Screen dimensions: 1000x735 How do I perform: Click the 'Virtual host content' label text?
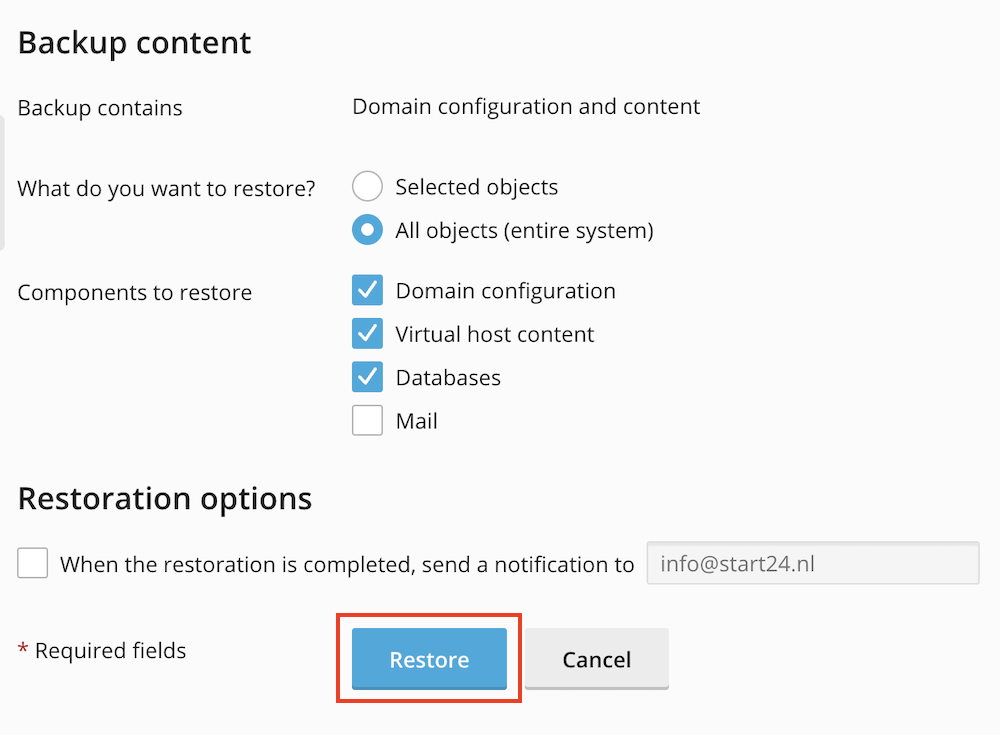[x=495, y=334]
